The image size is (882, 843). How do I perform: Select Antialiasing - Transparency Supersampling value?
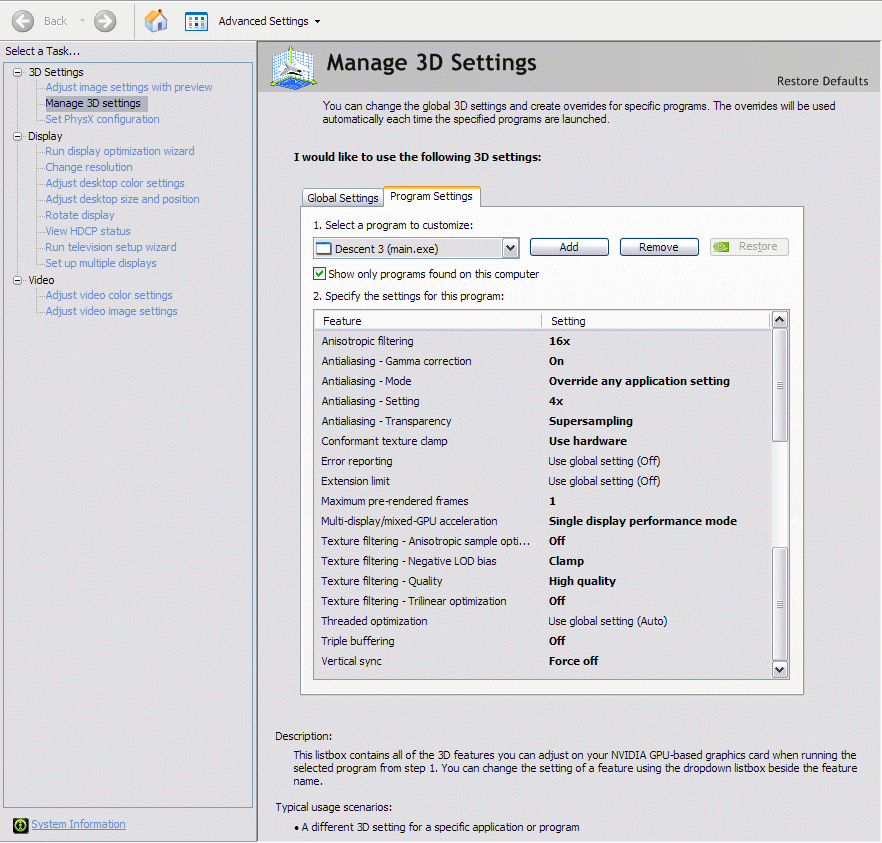pos(591,421)
